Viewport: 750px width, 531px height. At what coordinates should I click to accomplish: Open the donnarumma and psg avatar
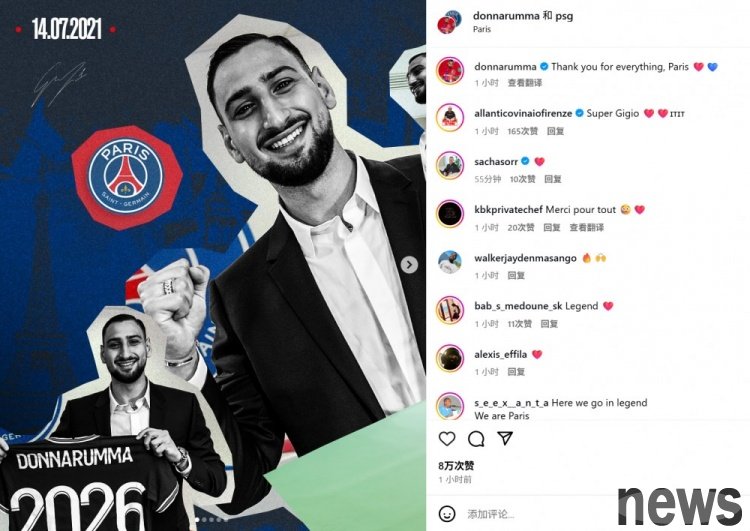click(449, 22)
